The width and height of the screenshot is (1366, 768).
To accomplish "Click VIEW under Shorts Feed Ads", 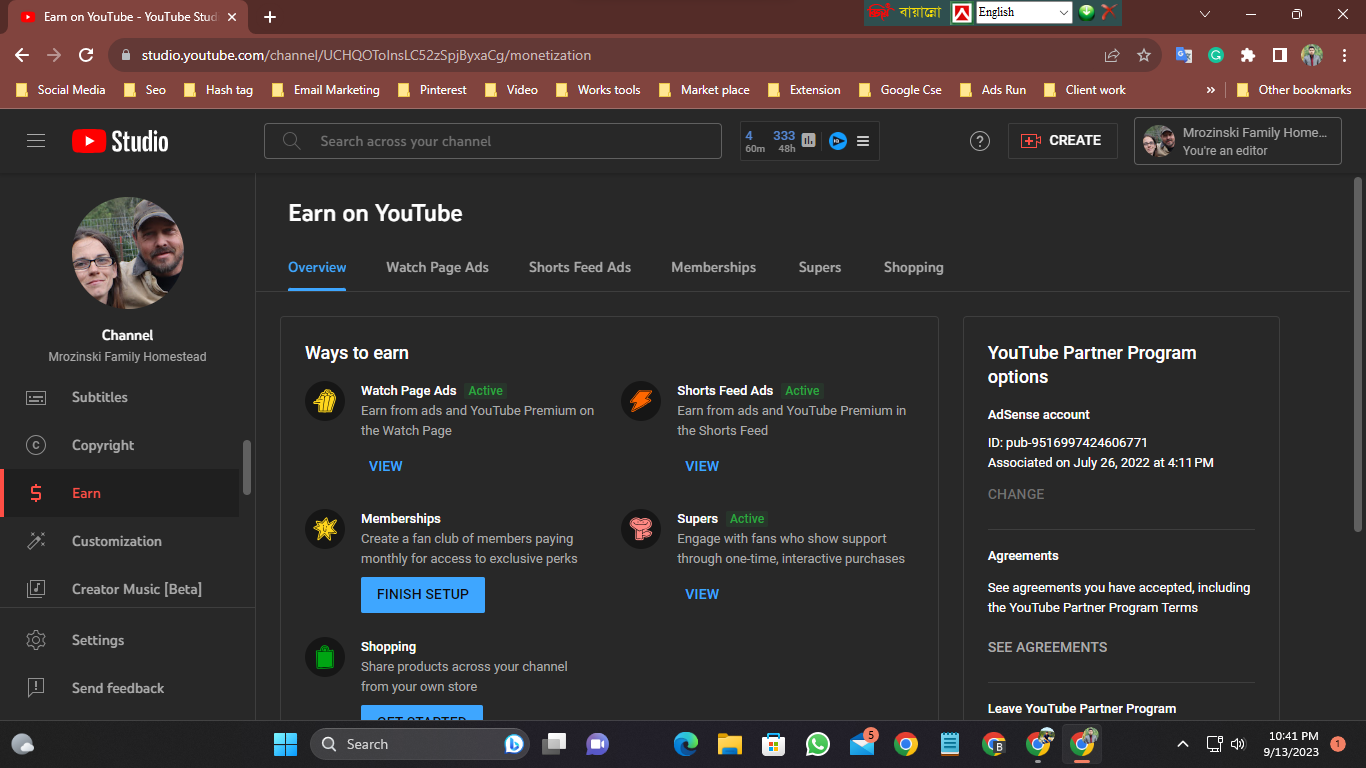I will coord(702,466).
